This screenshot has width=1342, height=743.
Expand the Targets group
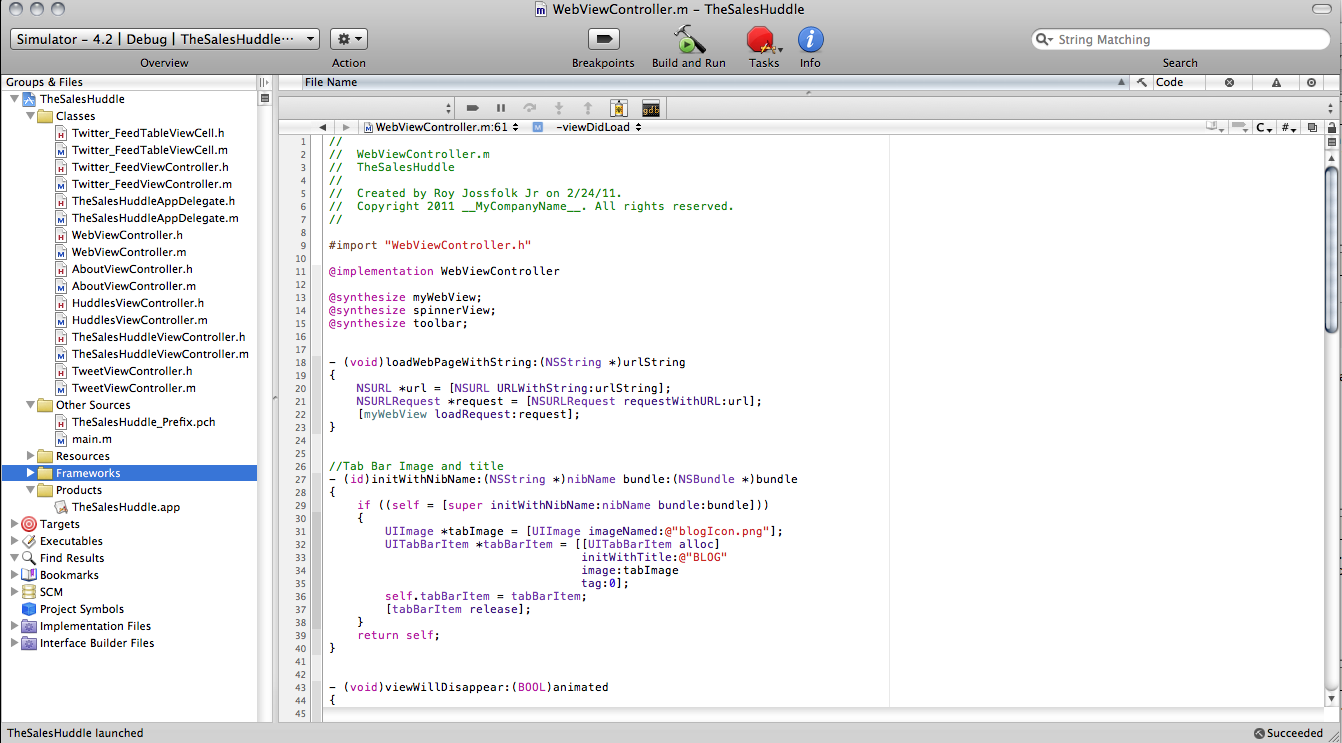click(14, 524)
